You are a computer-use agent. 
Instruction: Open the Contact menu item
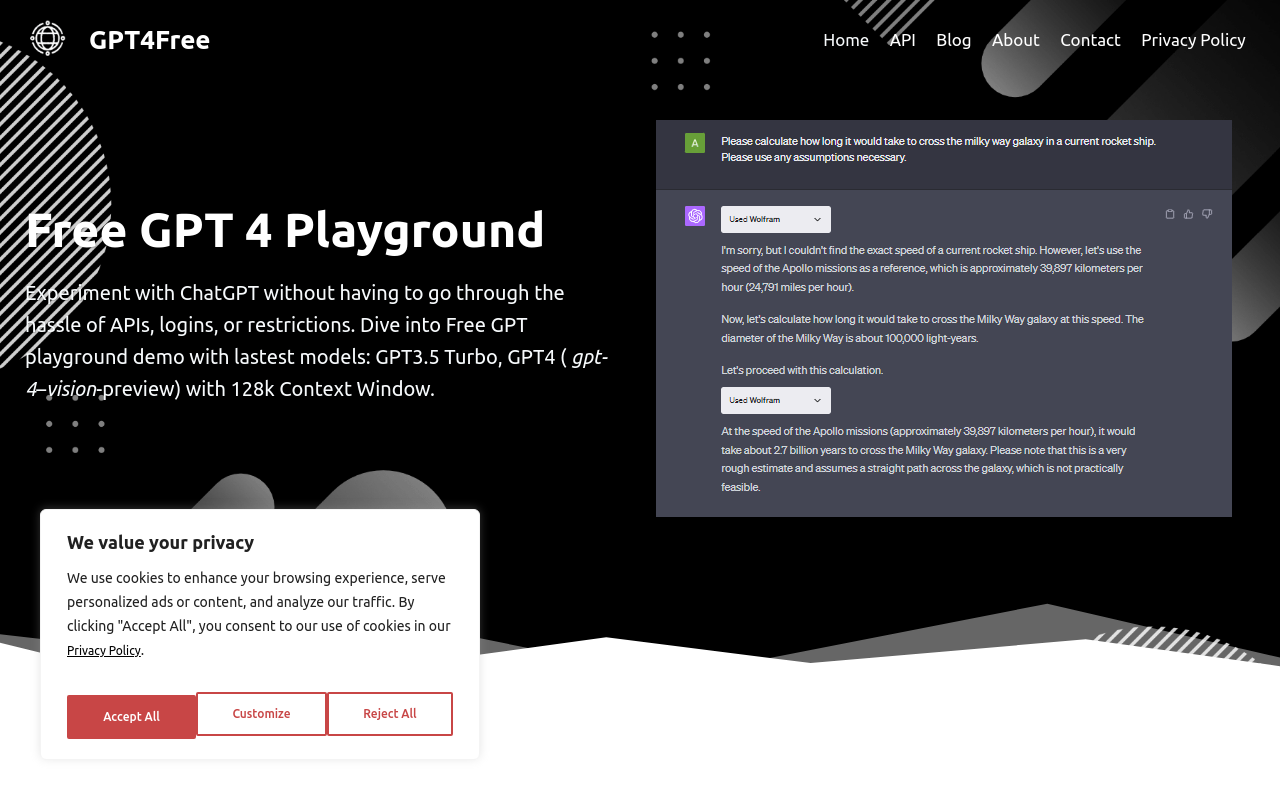click(1090, 40)
